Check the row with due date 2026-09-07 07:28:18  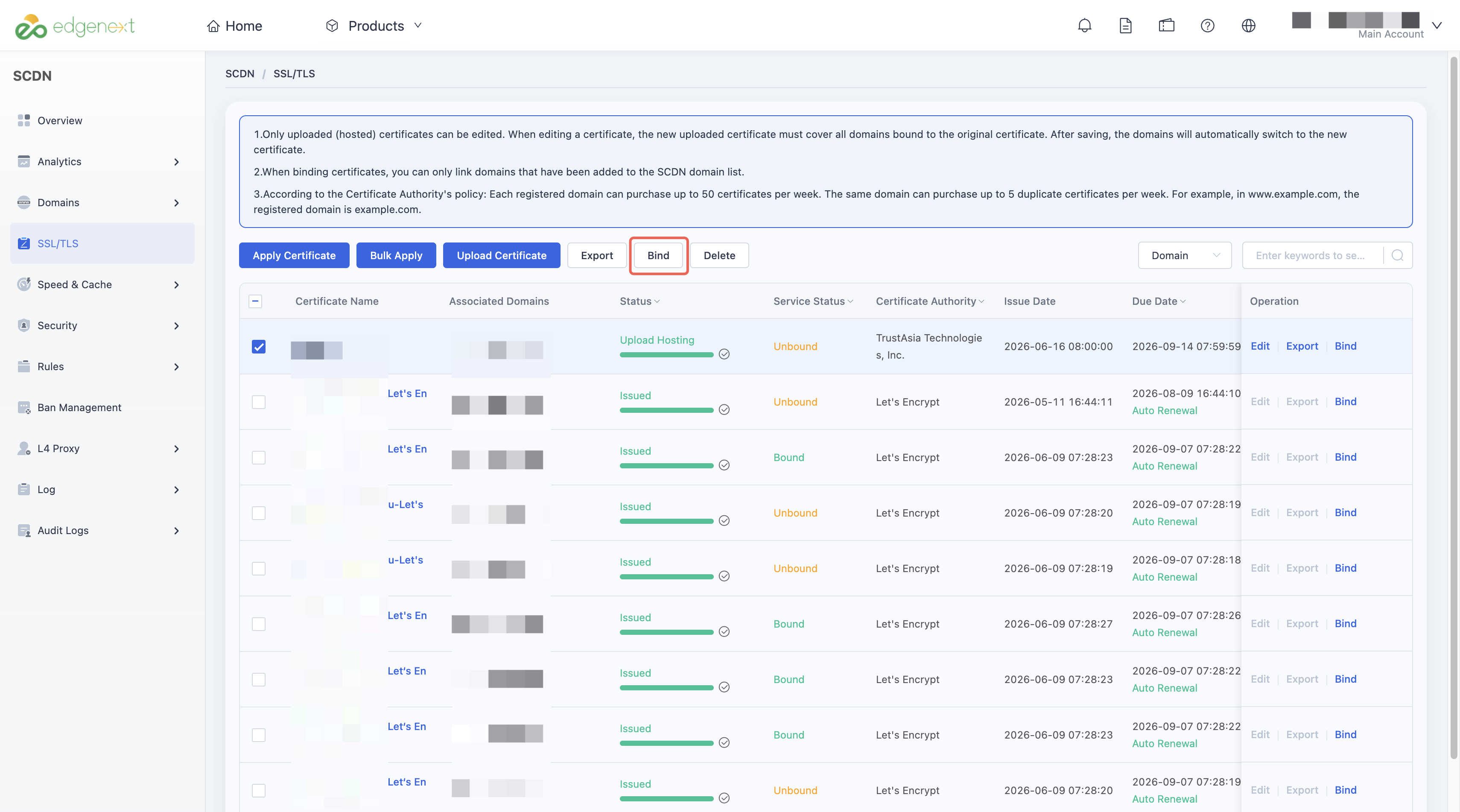(x=258, y=568)
